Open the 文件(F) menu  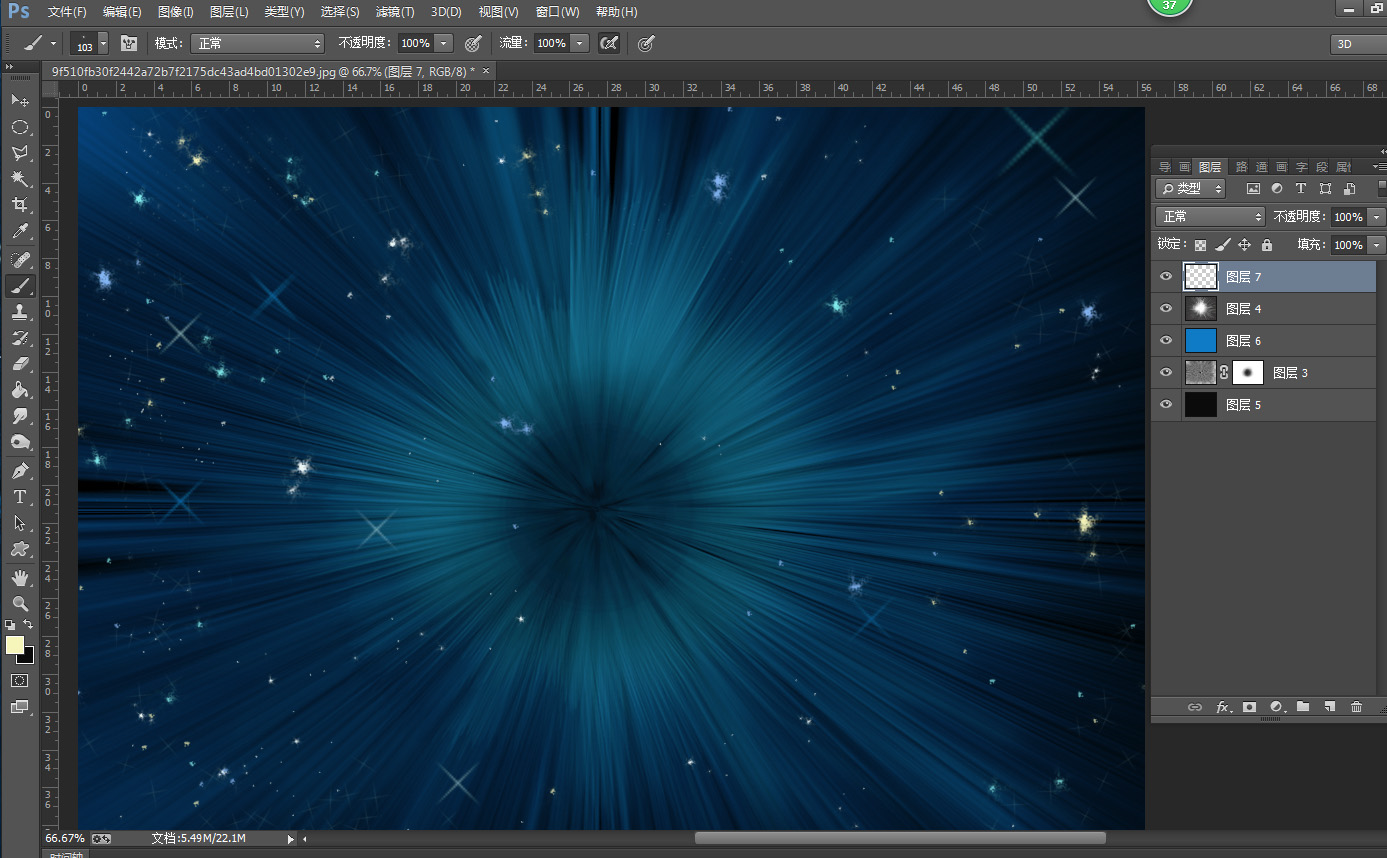pos(67,12)
